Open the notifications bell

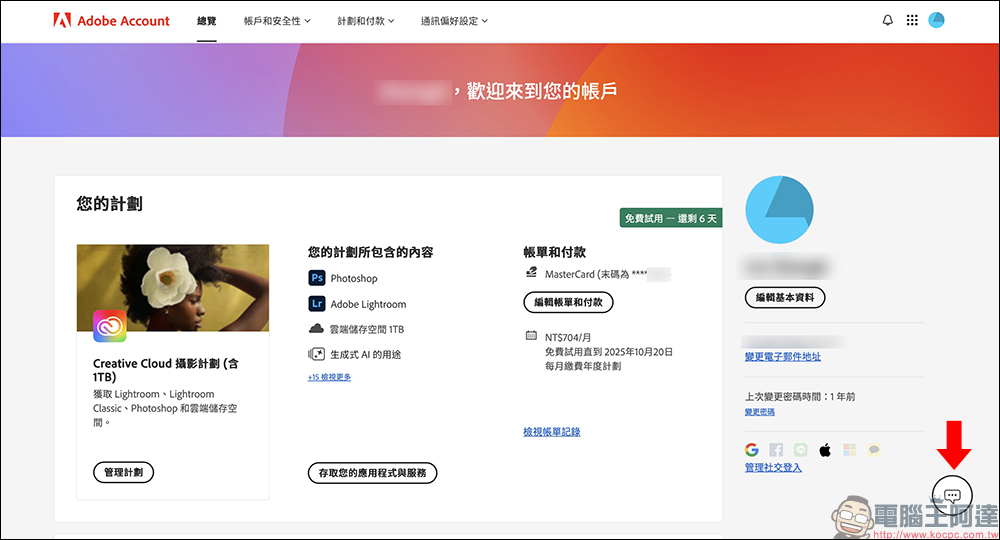(887, 21)
